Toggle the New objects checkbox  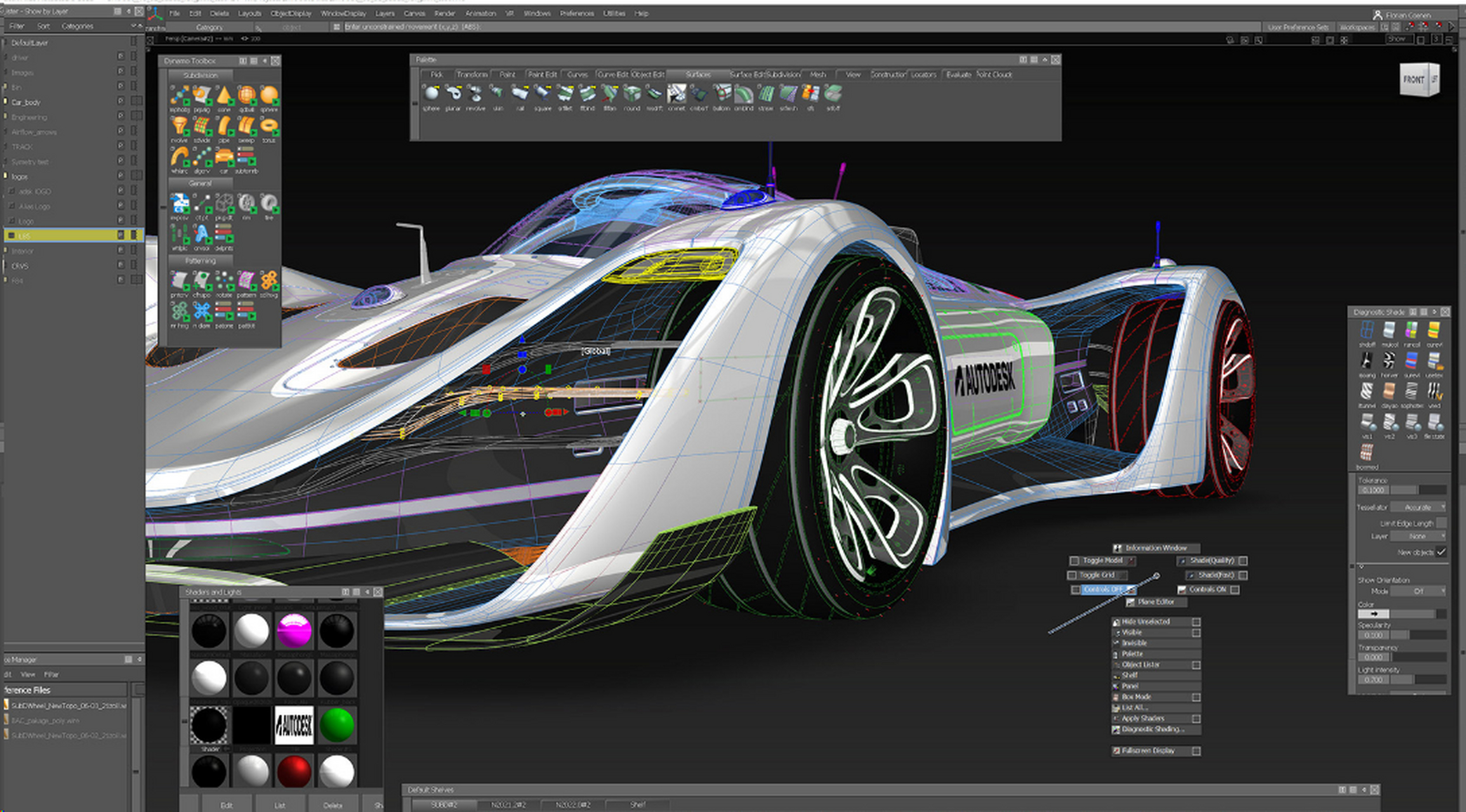[1441, 553]
